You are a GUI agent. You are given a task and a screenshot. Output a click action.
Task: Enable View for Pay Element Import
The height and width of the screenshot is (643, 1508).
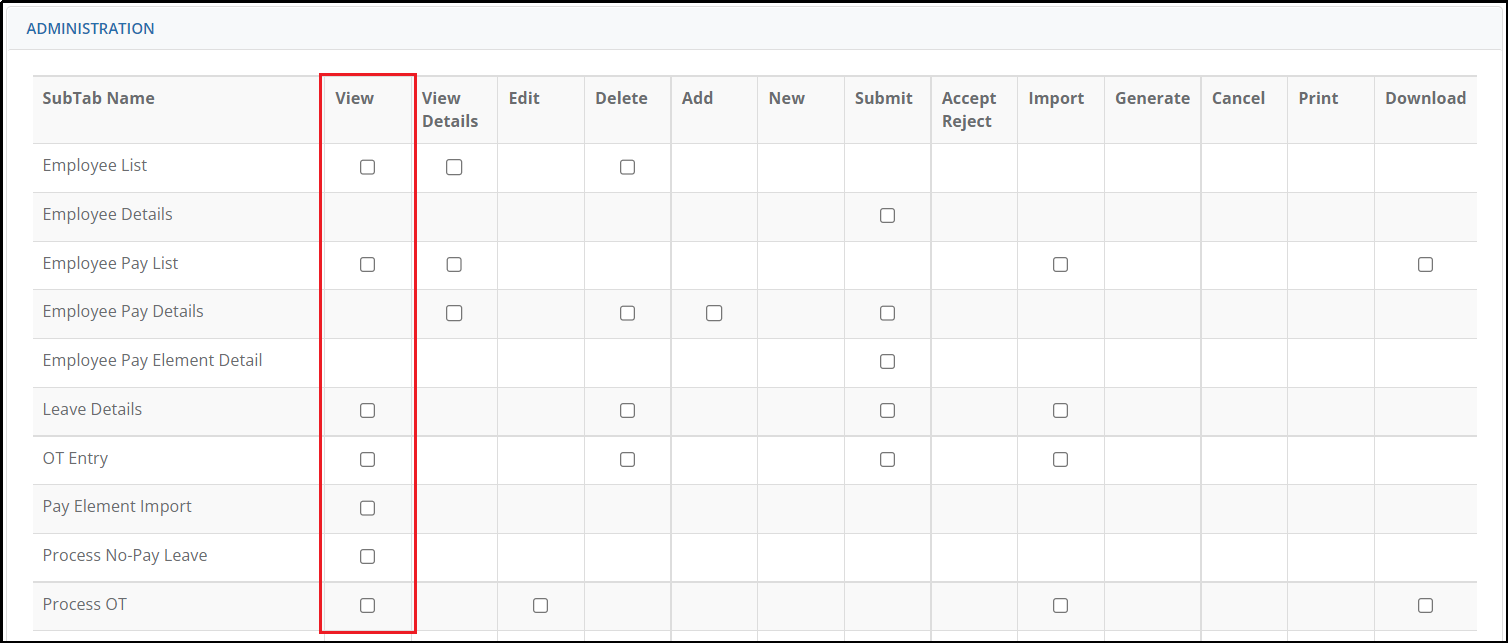367,508
